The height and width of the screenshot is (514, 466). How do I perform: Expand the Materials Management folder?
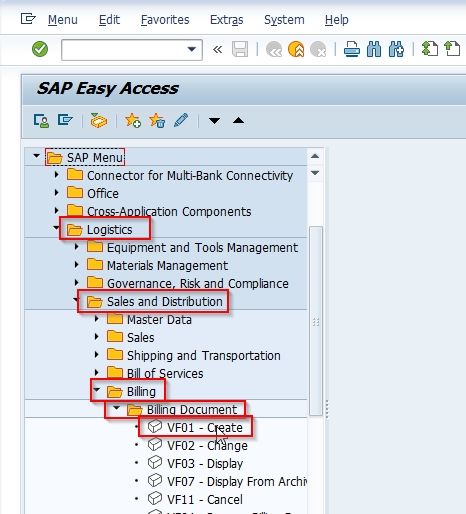(76, 265)
